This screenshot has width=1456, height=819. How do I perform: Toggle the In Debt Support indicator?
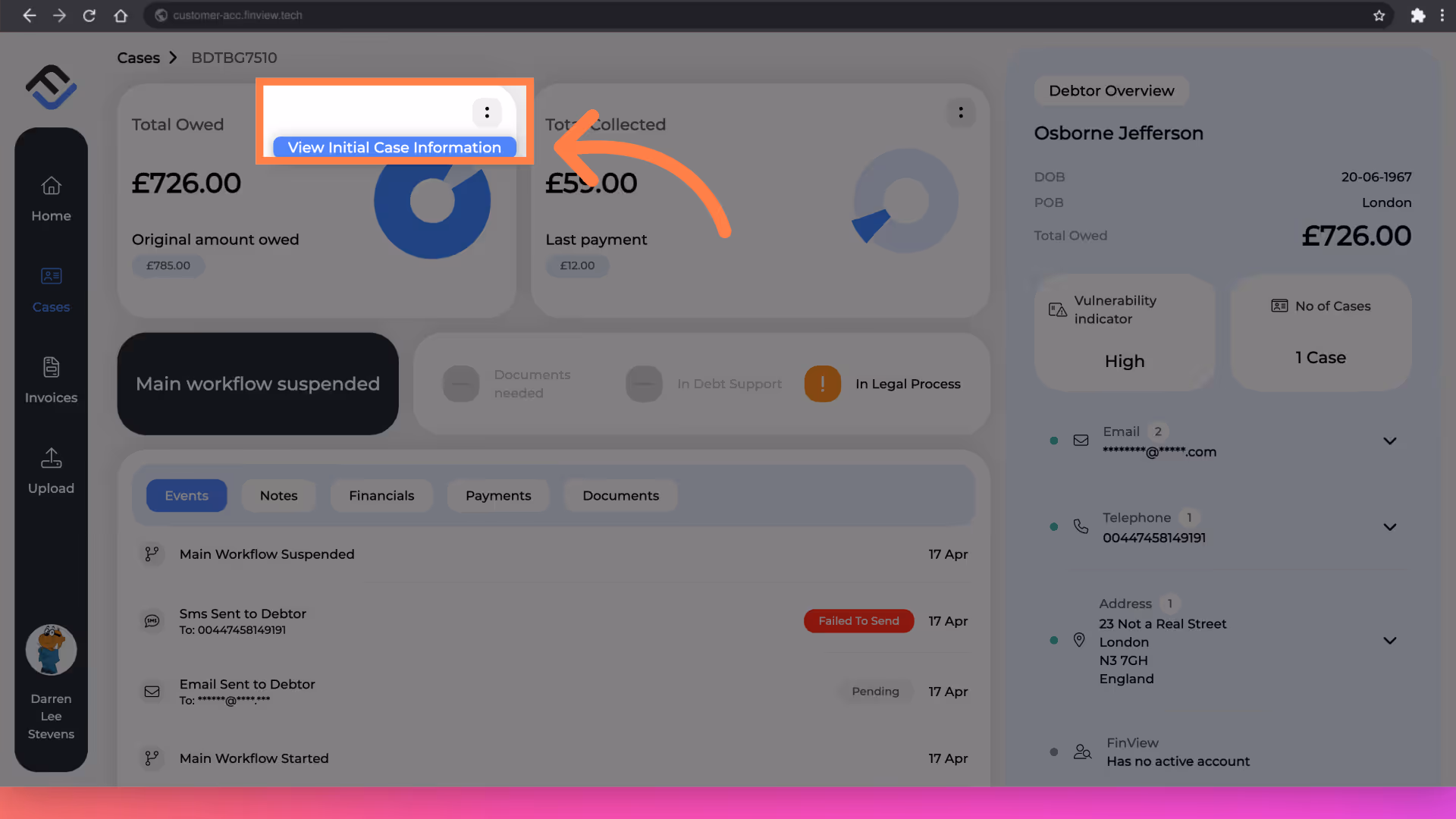[644, 384]
